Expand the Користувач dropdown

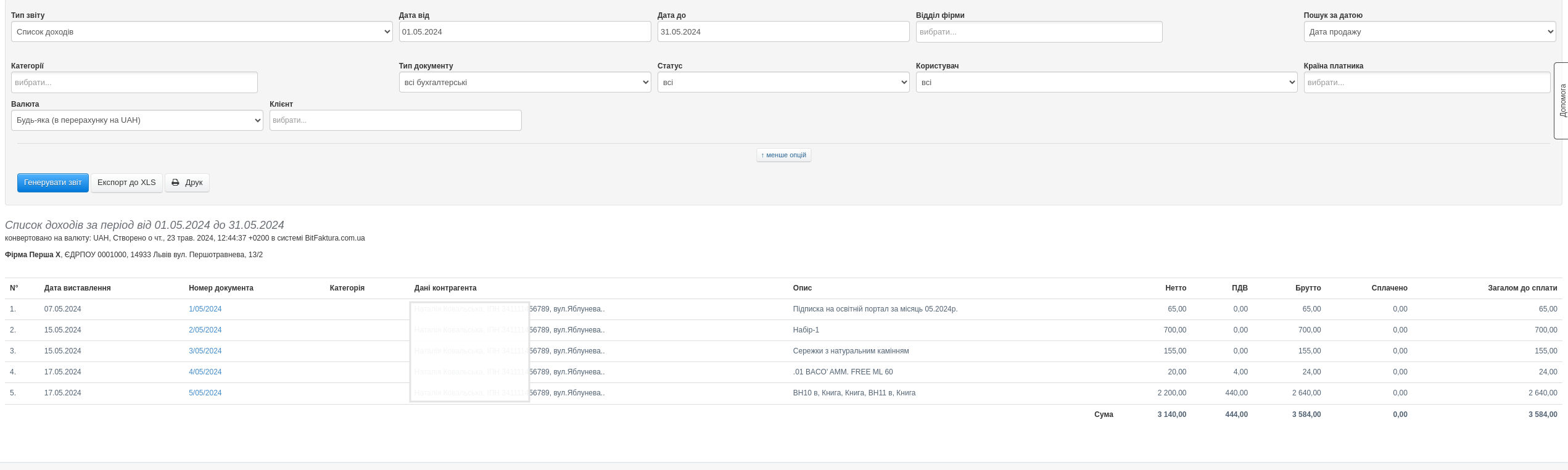(x=1106, y=83)
